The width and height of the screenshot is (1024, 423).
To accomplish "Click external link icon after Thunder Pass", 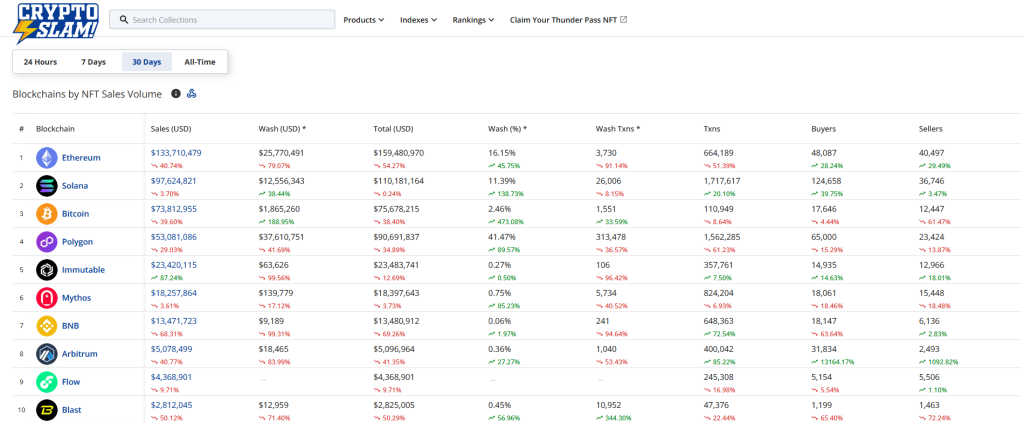I will tap(624, 20).
